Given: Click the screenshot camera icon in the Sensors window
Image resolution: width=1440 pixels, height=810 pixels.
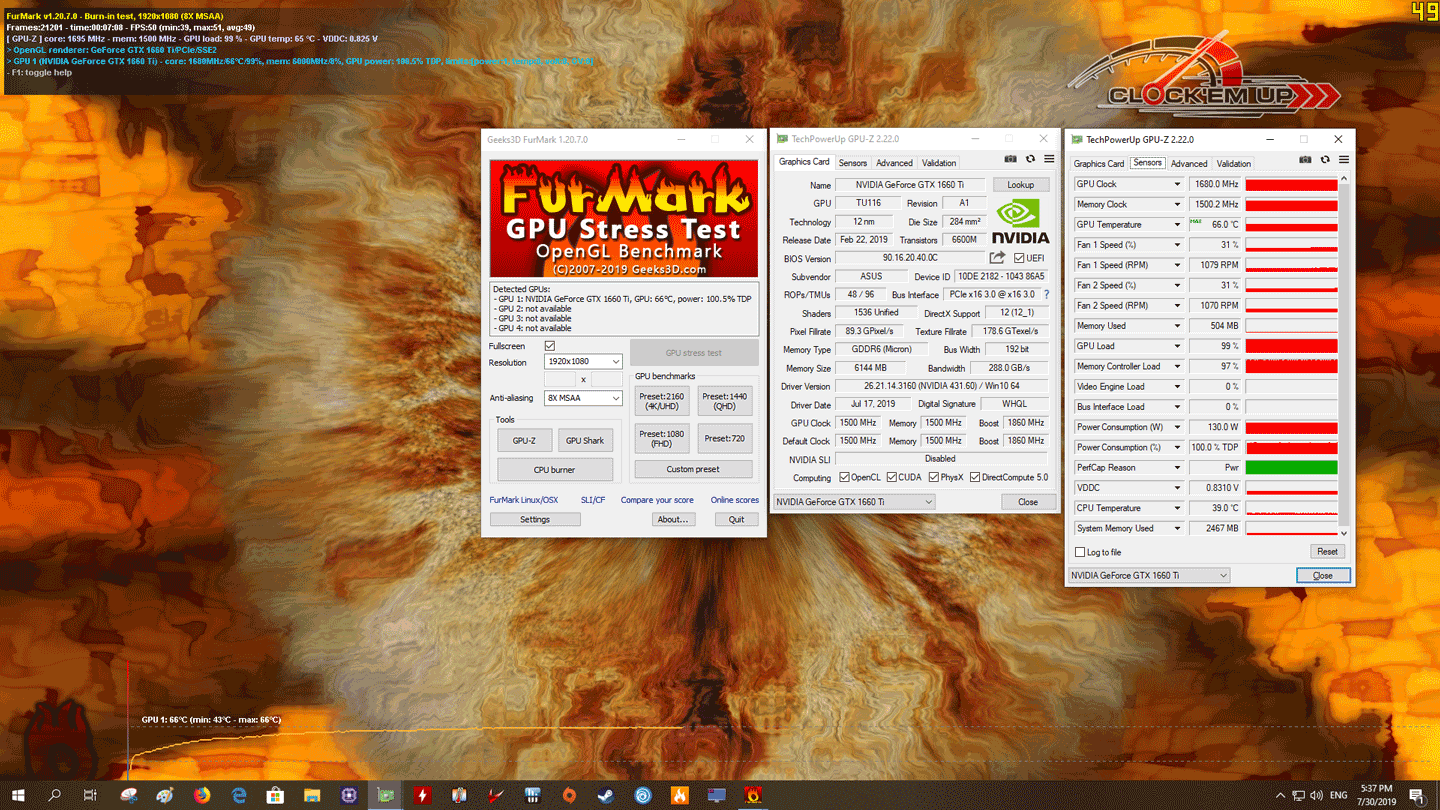Looking at the screenshot, I should pos(1305,160).
